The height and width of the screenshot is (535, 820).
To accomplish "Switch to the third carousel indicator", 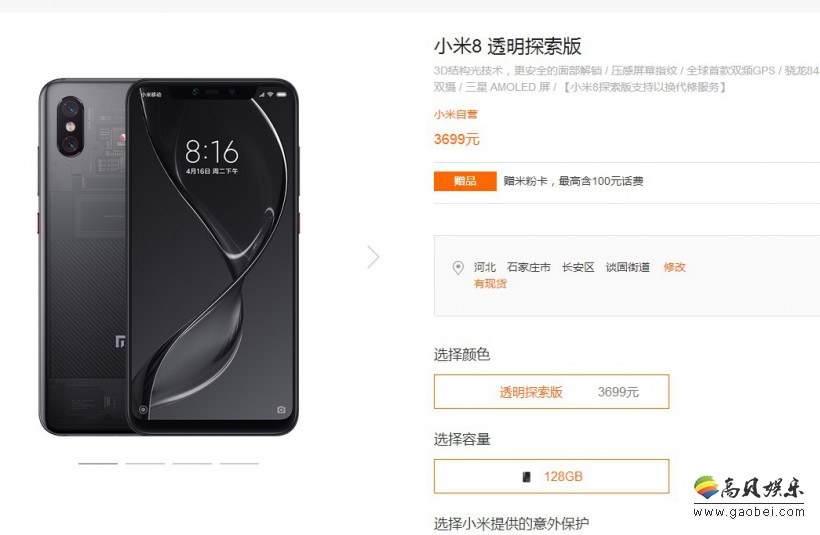I will [x=192, y=463].
